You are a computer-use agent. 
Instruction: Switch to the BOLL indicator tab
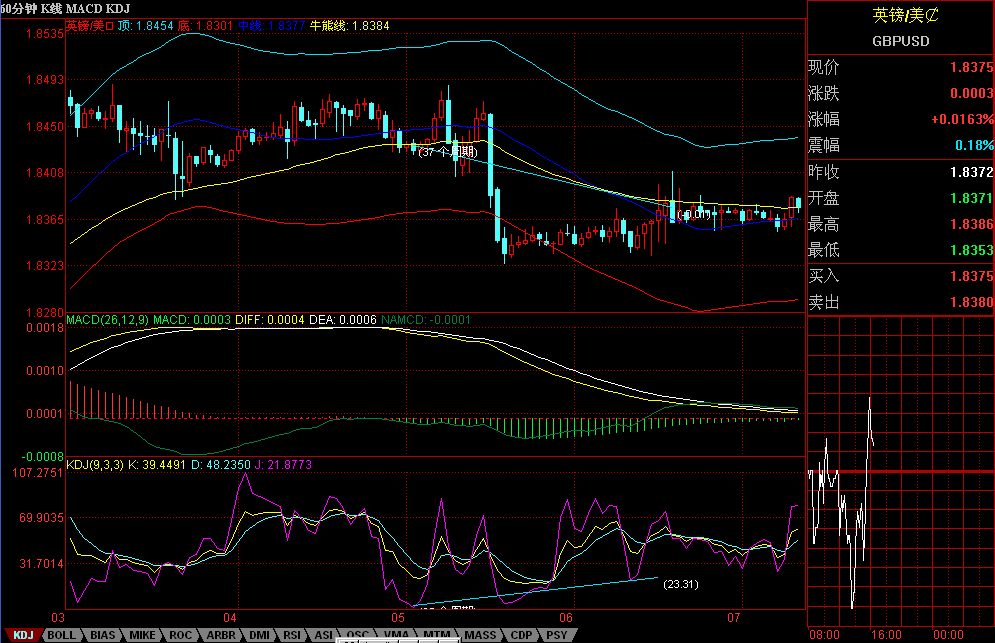click(x=62, y=635)
